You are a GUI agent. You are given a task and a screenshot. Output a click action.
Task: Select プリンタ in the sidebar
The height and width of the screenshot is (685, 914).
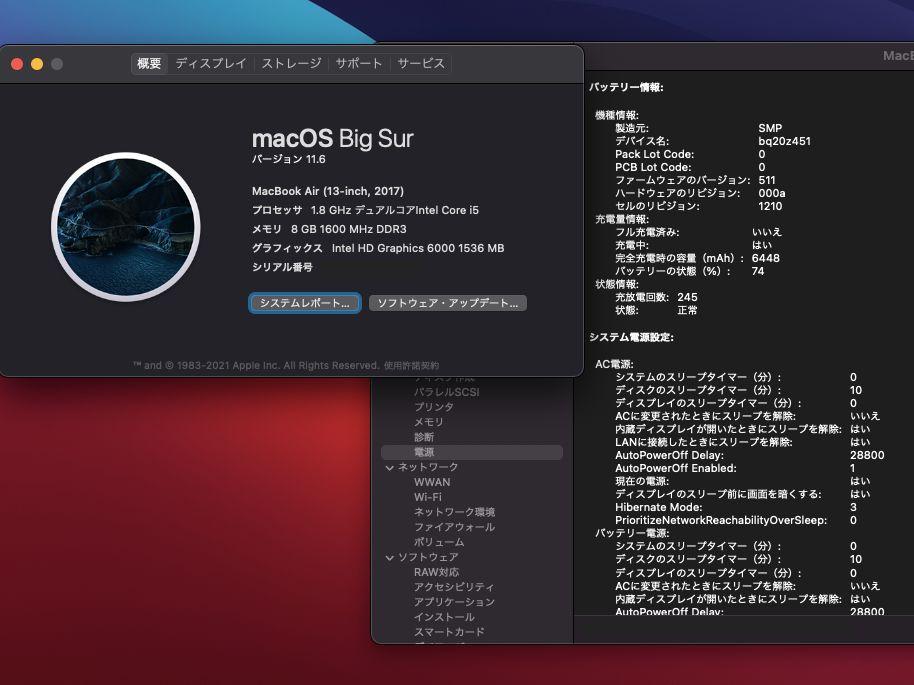[433, 407]
